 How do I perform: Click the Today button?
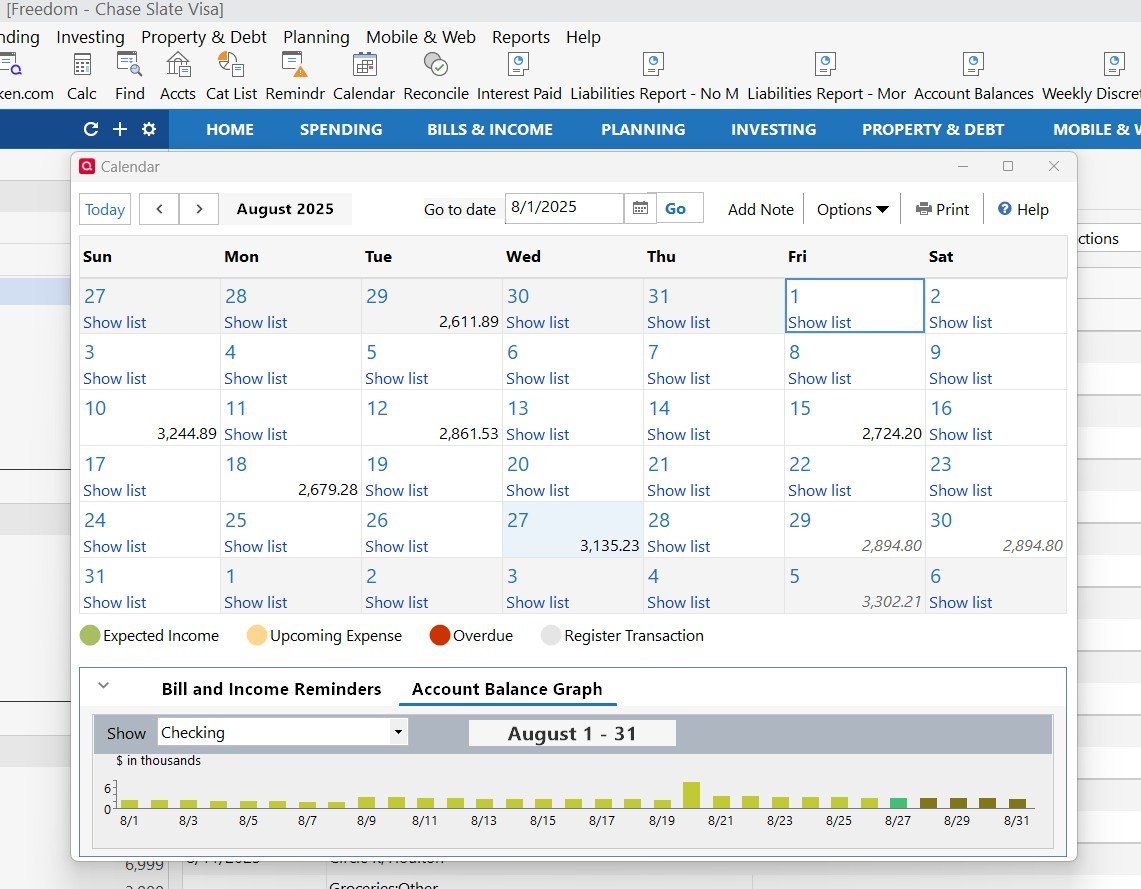(105, 210)
